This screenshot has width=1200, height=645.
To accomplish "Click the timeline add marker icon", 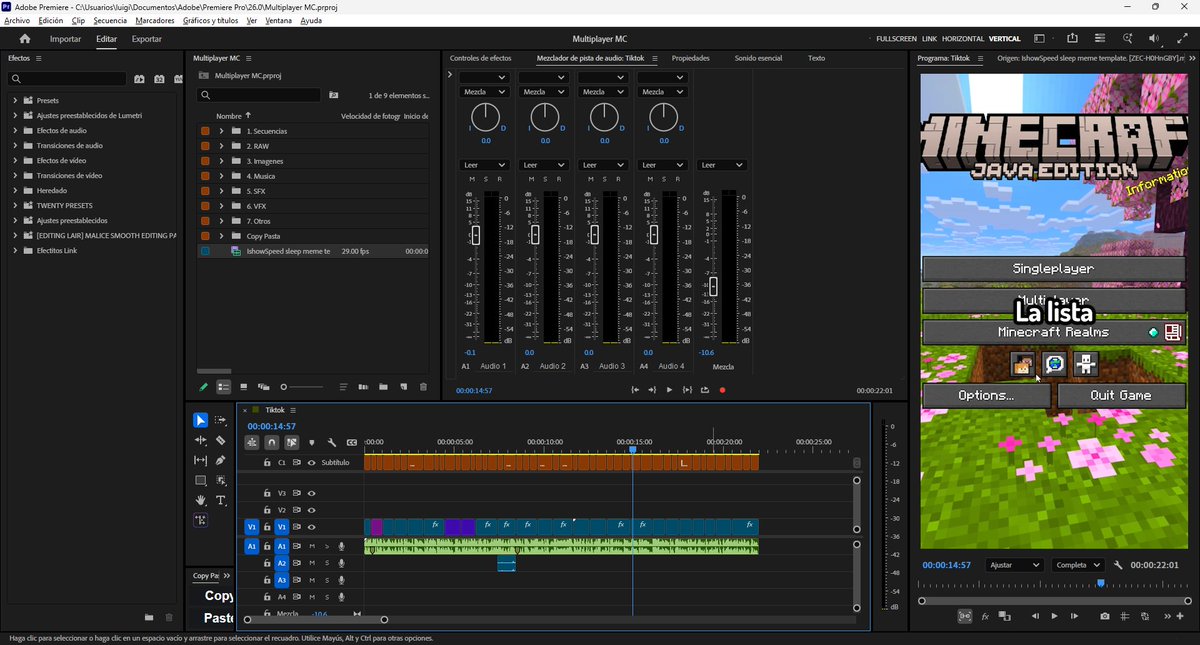I will (x=311, y=442).
